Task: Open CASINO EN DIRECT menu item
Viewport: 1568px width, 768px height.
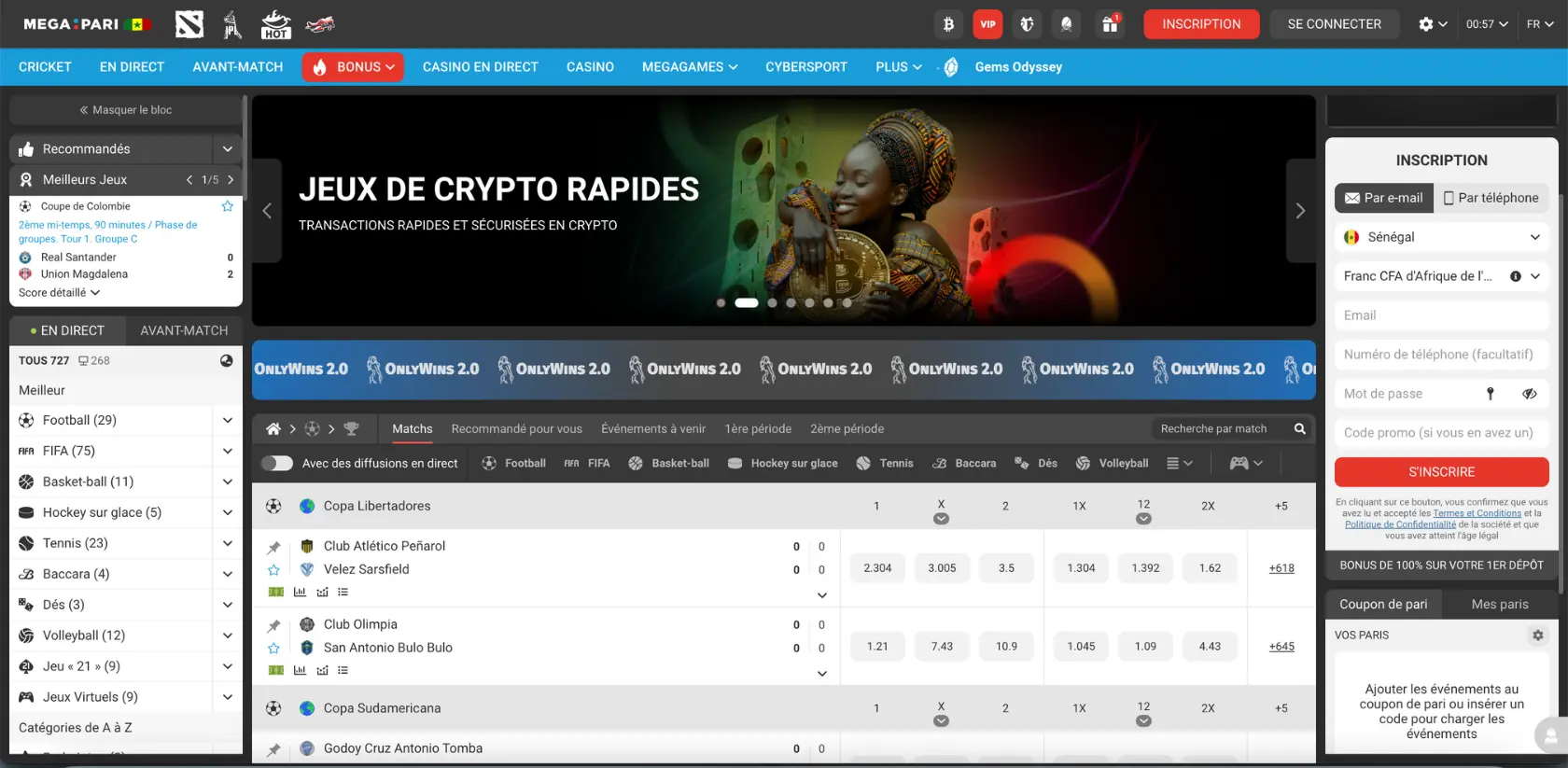Action: pos(480,67)
